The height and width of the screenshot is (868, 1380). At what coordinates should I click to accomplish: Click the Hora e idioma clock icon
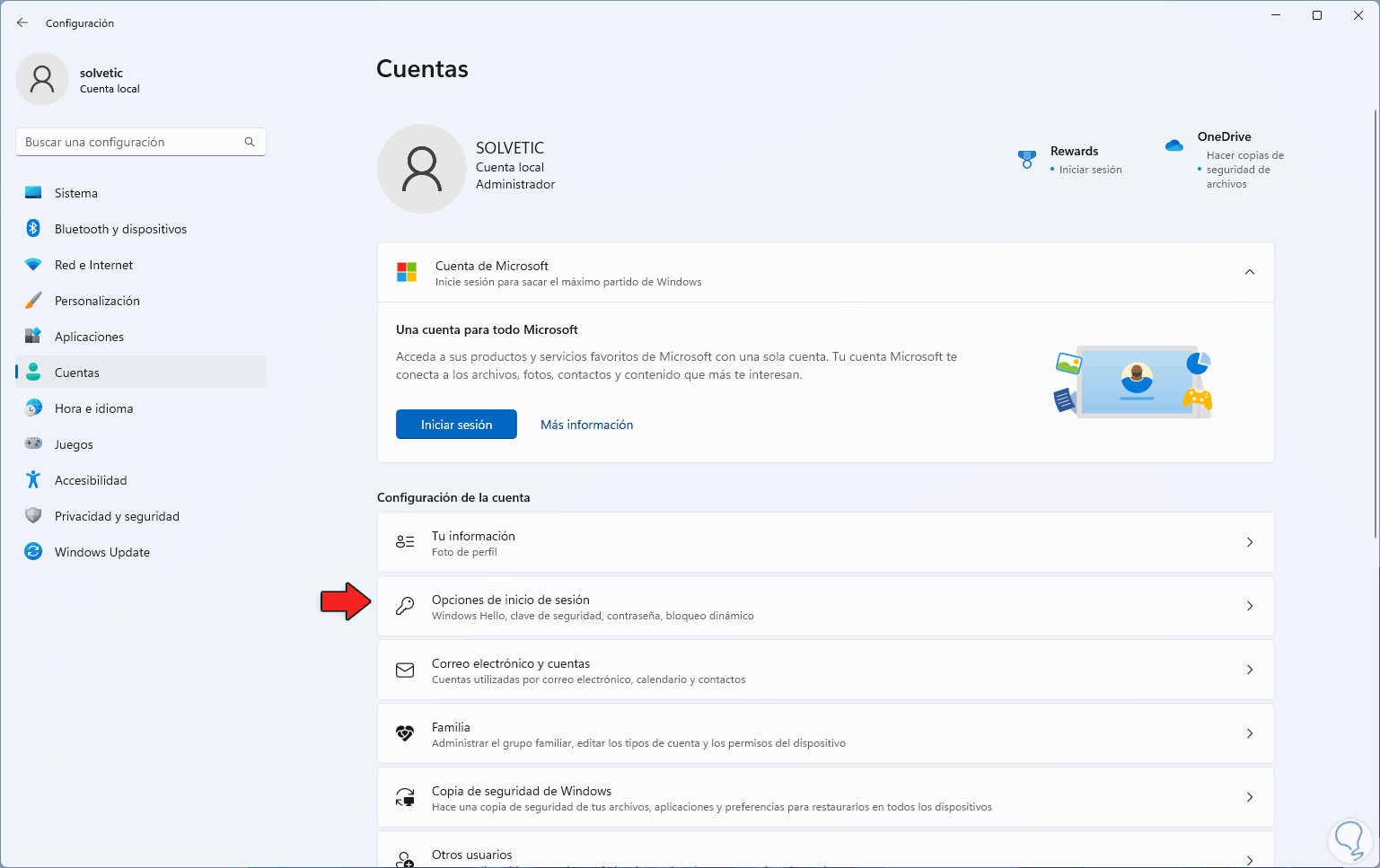pos(33,408)
